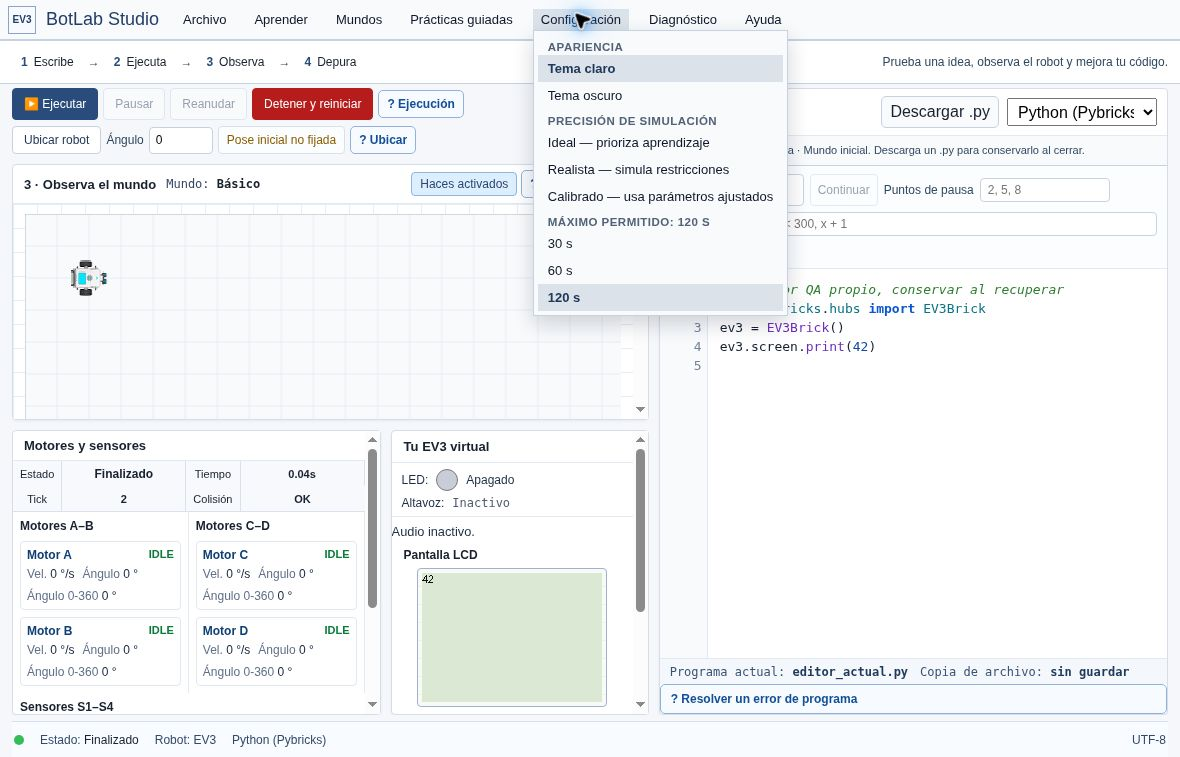Click the disabled Pausar button
The image size is (1180, 757).
[x=134, y=104]
